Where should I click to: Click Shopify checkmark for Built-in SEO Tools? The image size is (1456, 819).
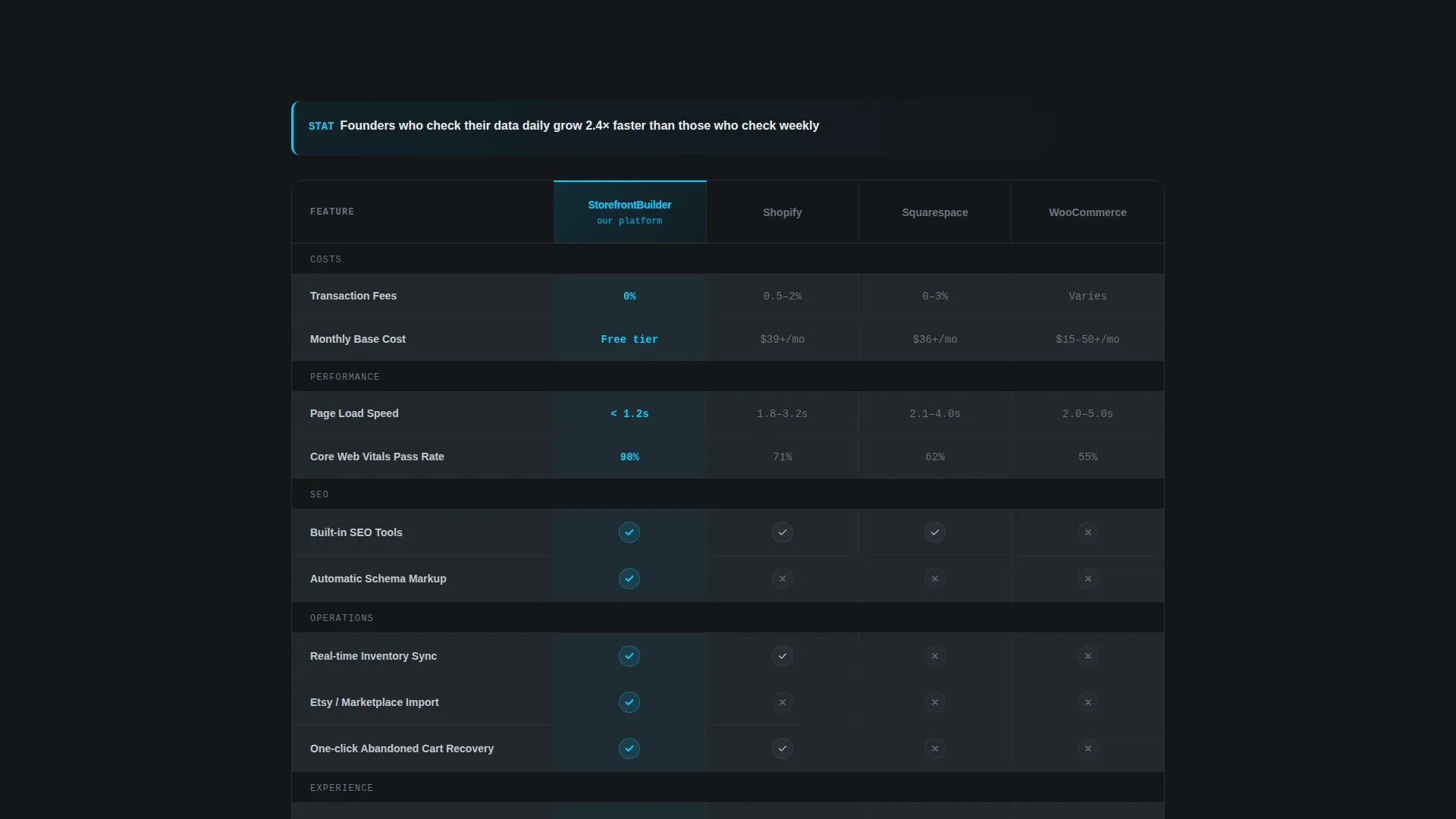pos(783,532)
